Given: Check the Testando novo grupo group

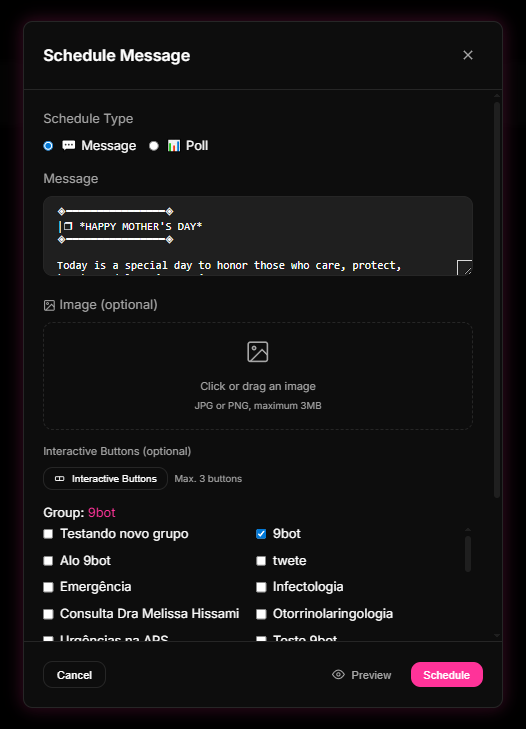Looking at the screenshot, I should pyautogui.click(x=48, y=534).
